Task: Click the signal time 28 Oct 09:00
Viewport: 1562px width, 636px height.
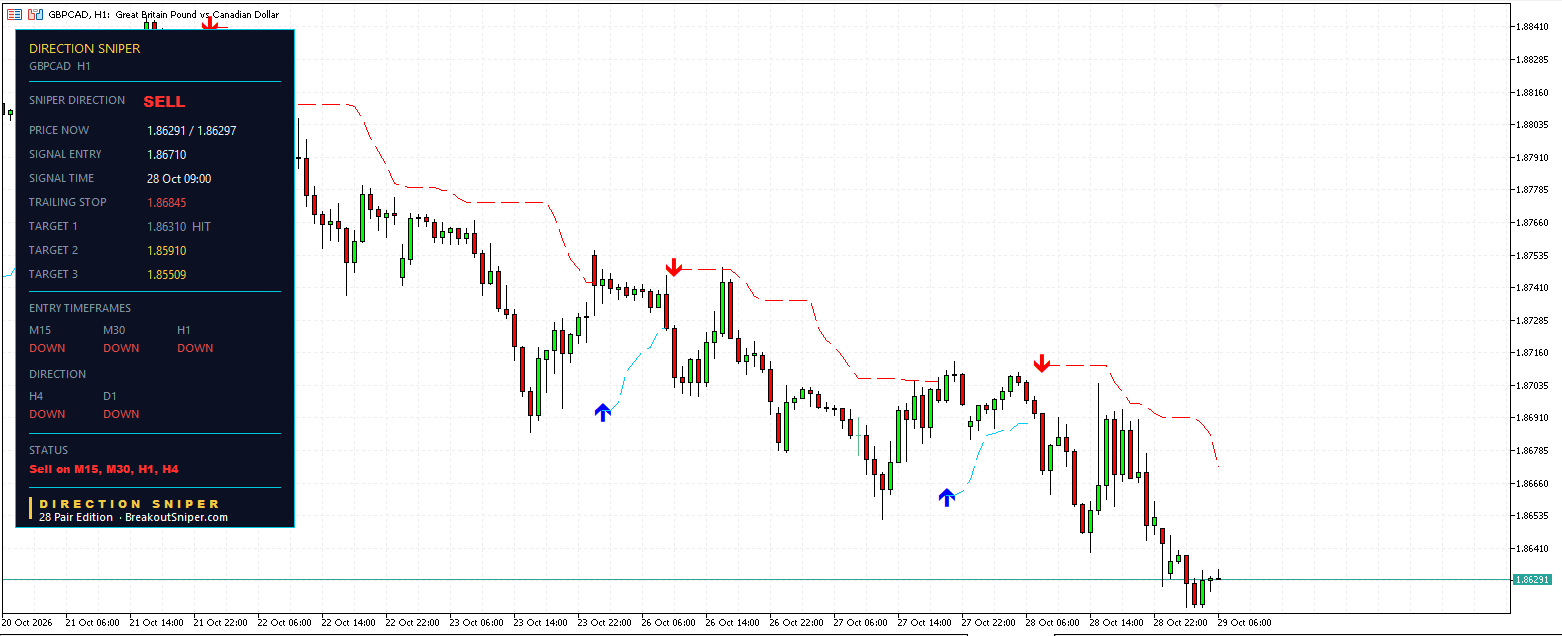Action: pos(179,179)
